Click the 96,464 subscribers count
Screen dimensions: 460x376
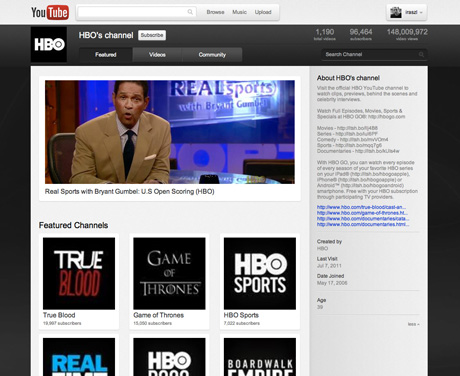[x=361, y=32]
